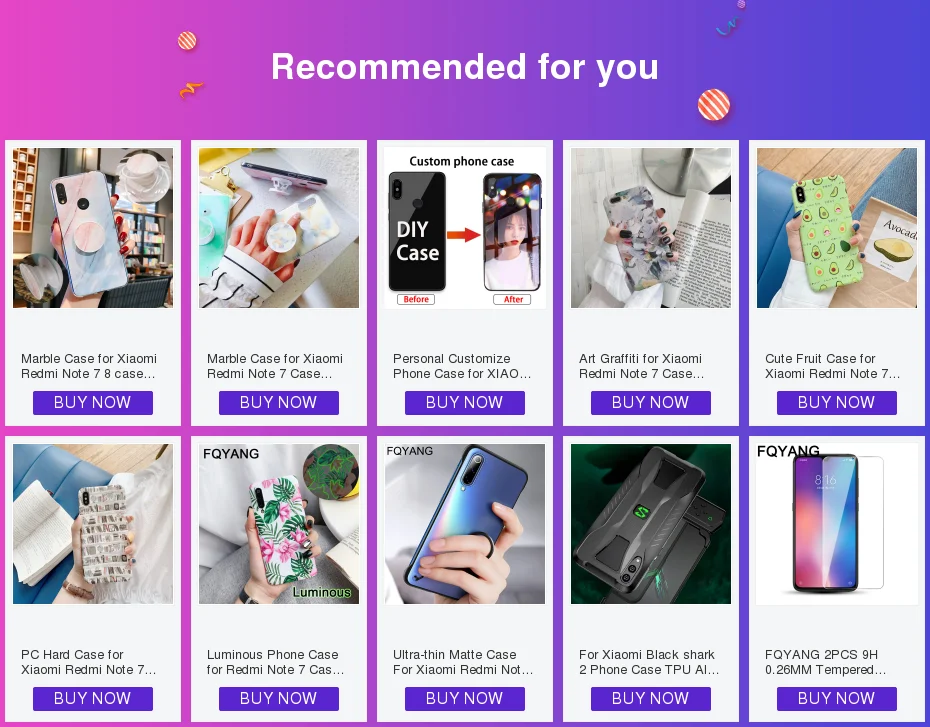Click BUY NOW under Xiaomi Black shark case
Screen dimensions: 930x727
click(651, 699)
